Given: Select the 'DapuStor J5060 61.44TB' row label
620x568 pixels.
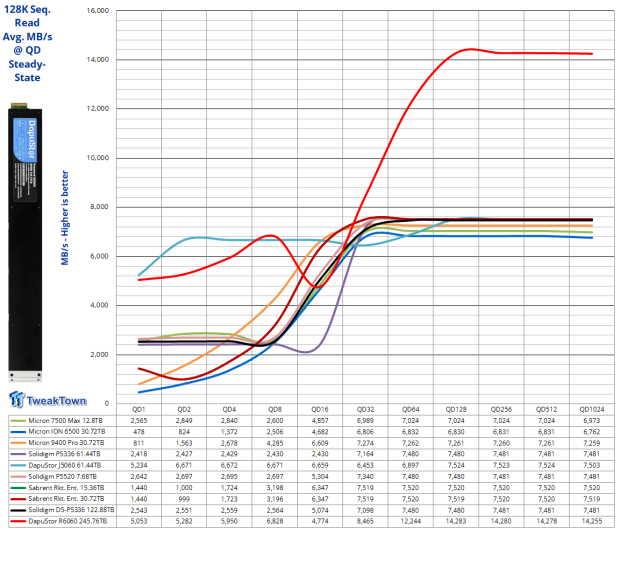Looking at the screenshot, I should point(65,466).
